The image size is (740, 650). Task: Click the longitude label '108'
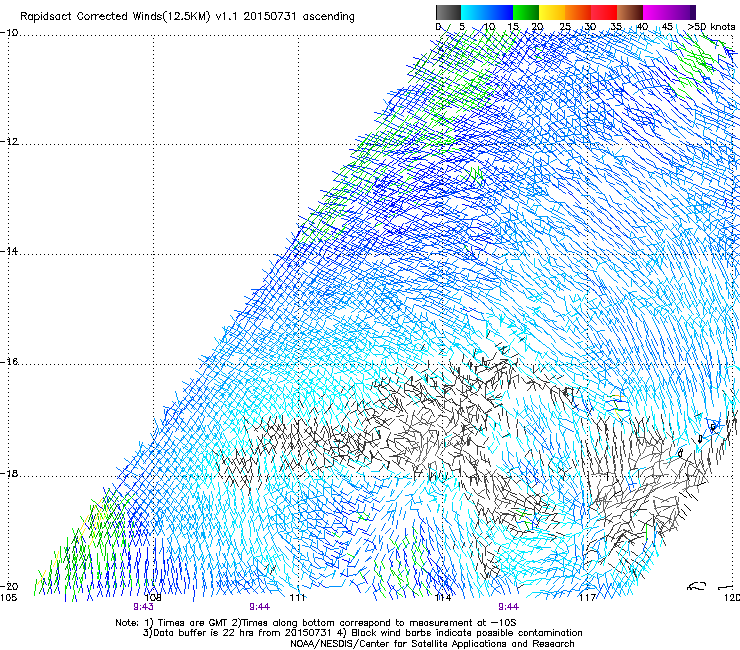tap(152, 598)
